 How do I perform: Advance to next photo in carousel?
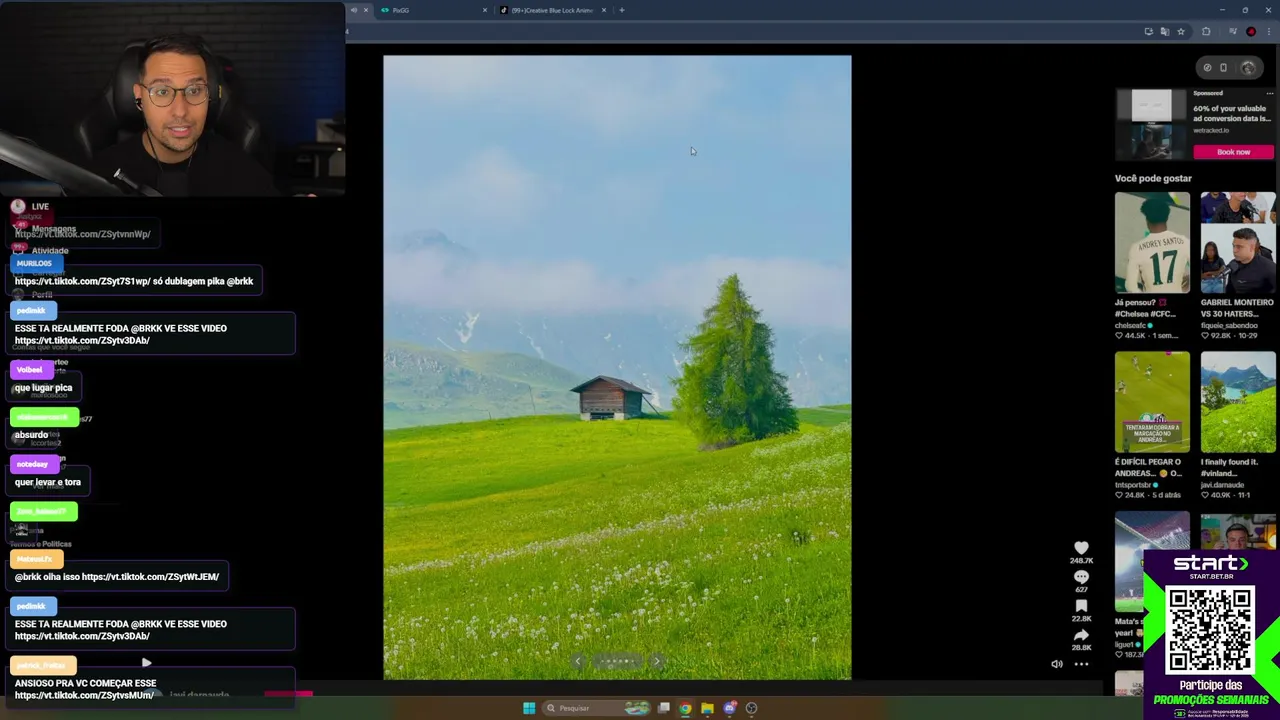(657, 661)
